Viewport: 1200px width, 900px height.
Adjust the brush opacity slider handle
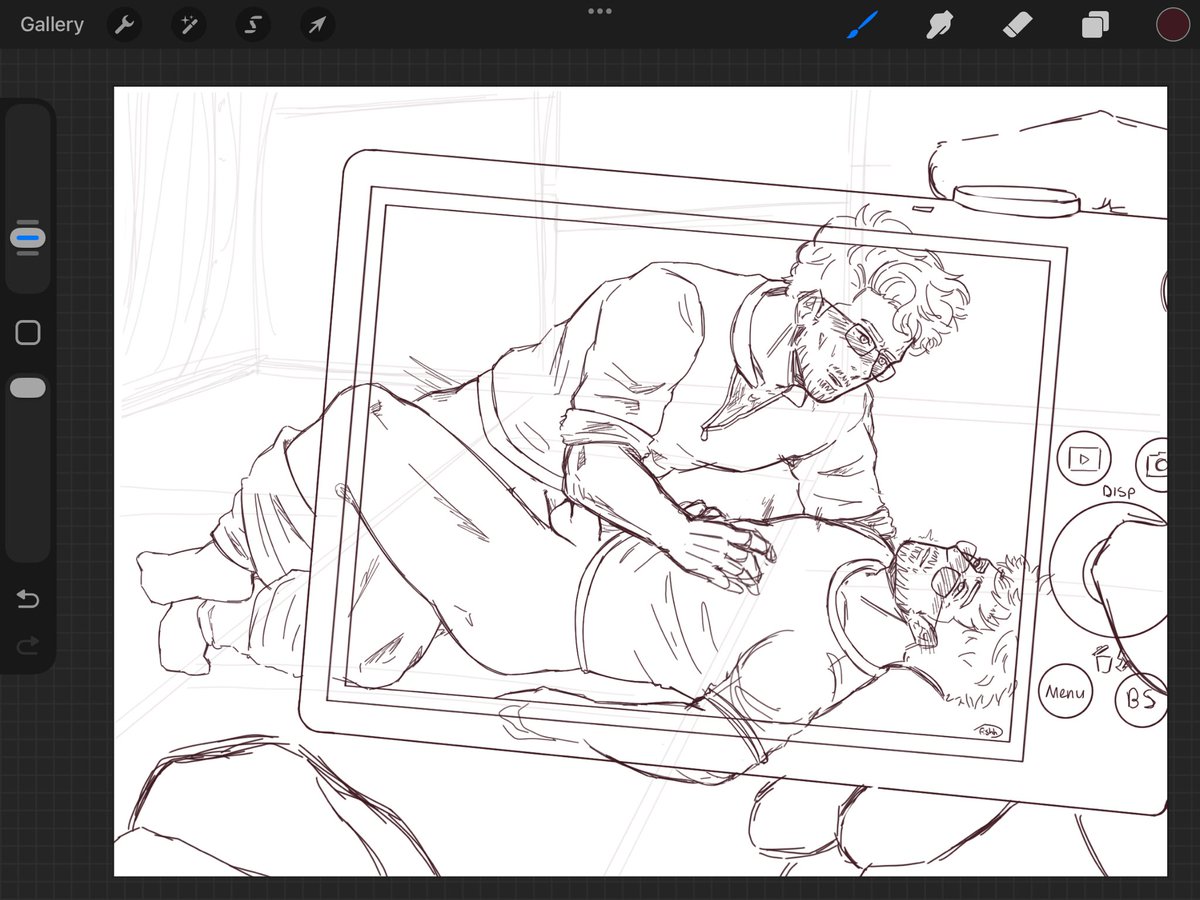point(28,388)
